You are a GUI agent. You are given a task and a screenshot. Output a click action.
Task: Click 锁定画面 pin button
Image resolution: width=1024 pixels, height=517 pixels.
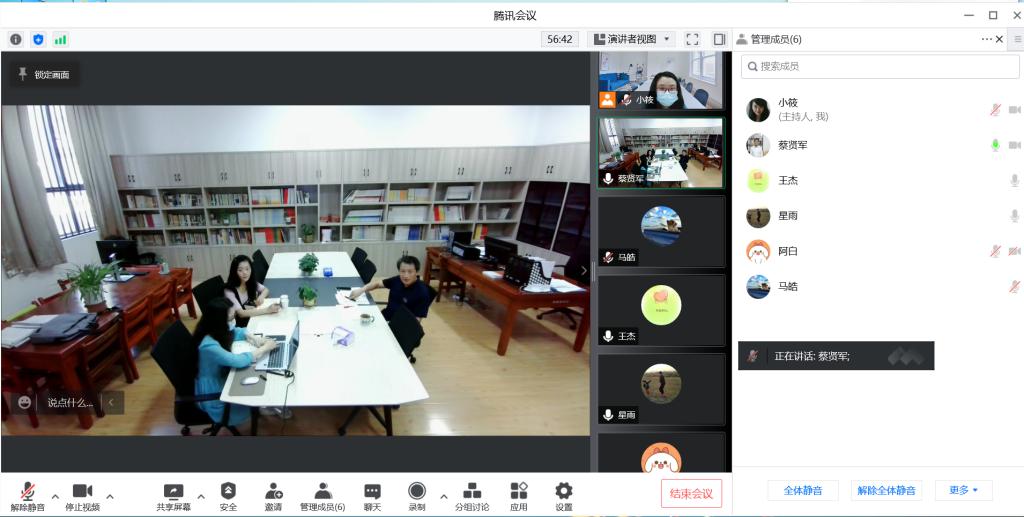tap(44, 74)
